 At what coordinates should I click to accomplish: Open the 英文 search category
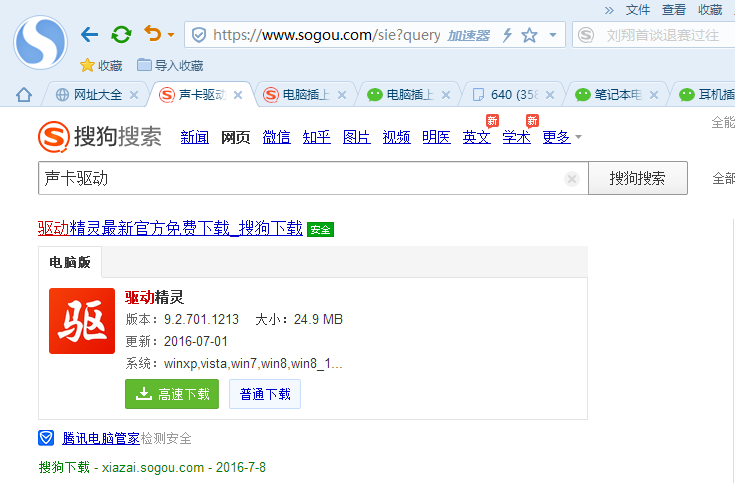click(476, 137)
